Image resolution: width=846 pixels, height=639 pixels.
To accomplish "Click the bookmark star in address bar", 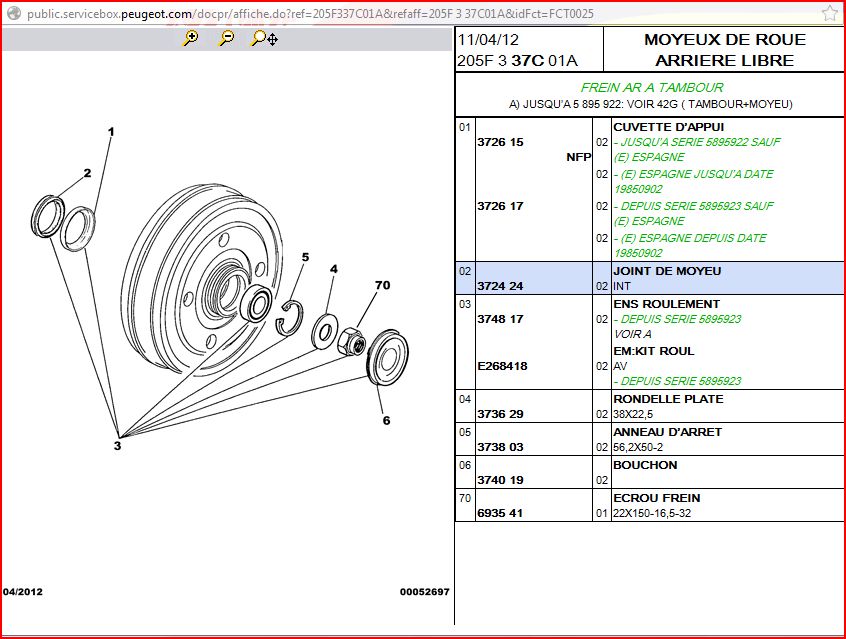I will pyautogui.click(x=829, y=13).
